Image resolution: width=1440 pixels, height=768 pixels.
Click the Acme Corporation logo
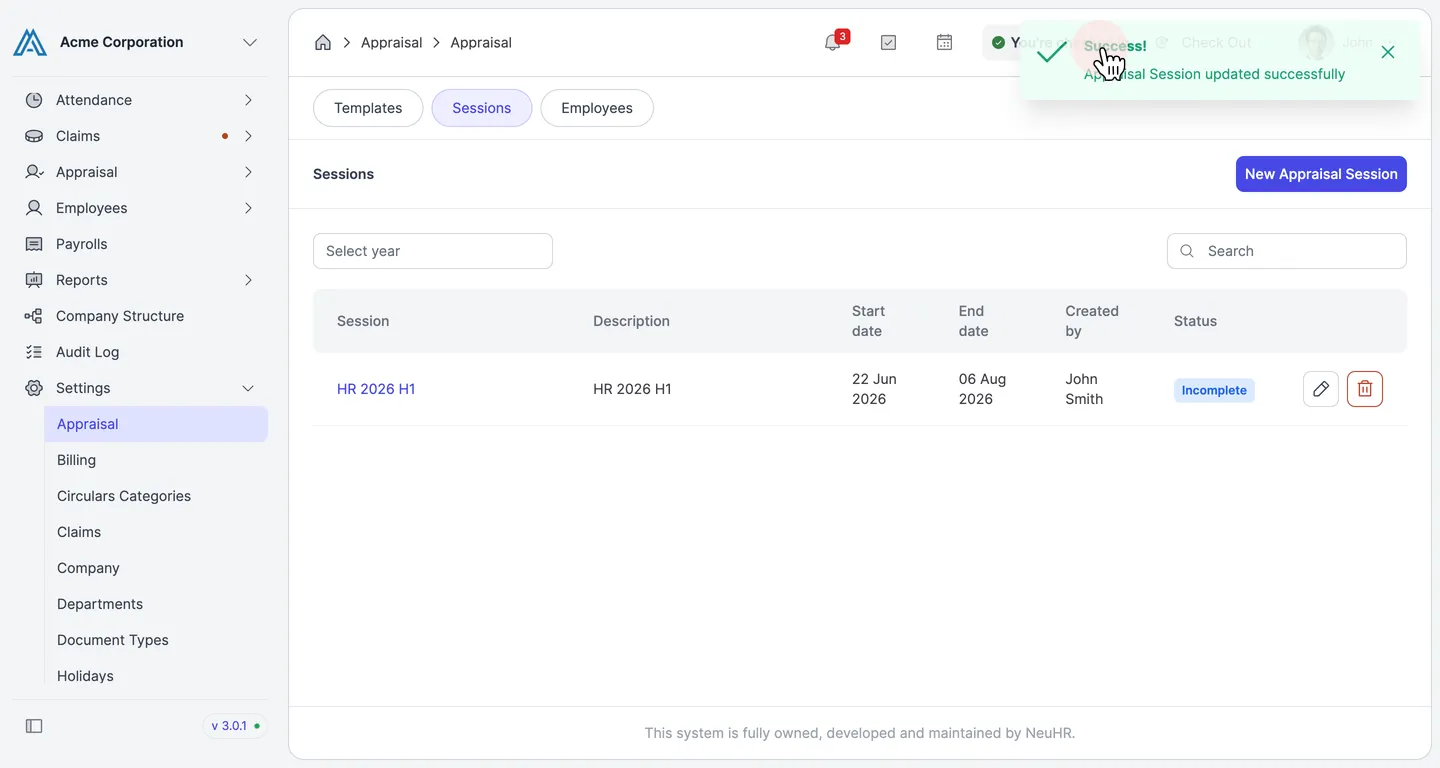[30, 42]
